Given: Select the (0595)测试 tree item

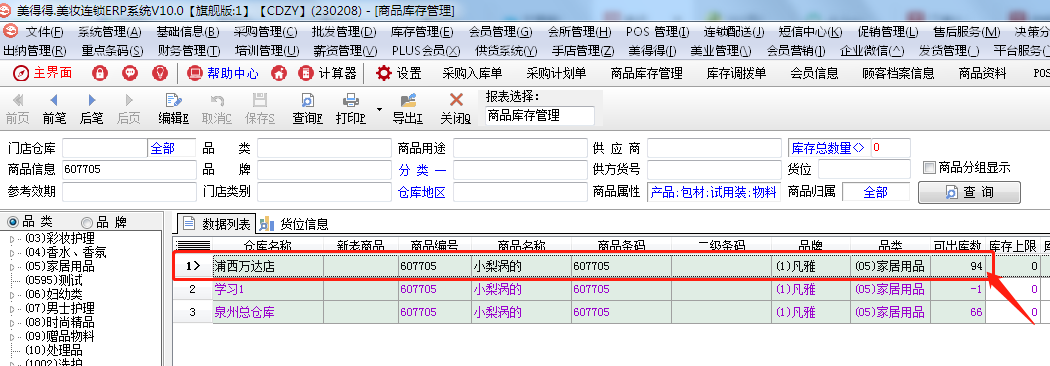Looking at the screenshot, I should (54, 280).
